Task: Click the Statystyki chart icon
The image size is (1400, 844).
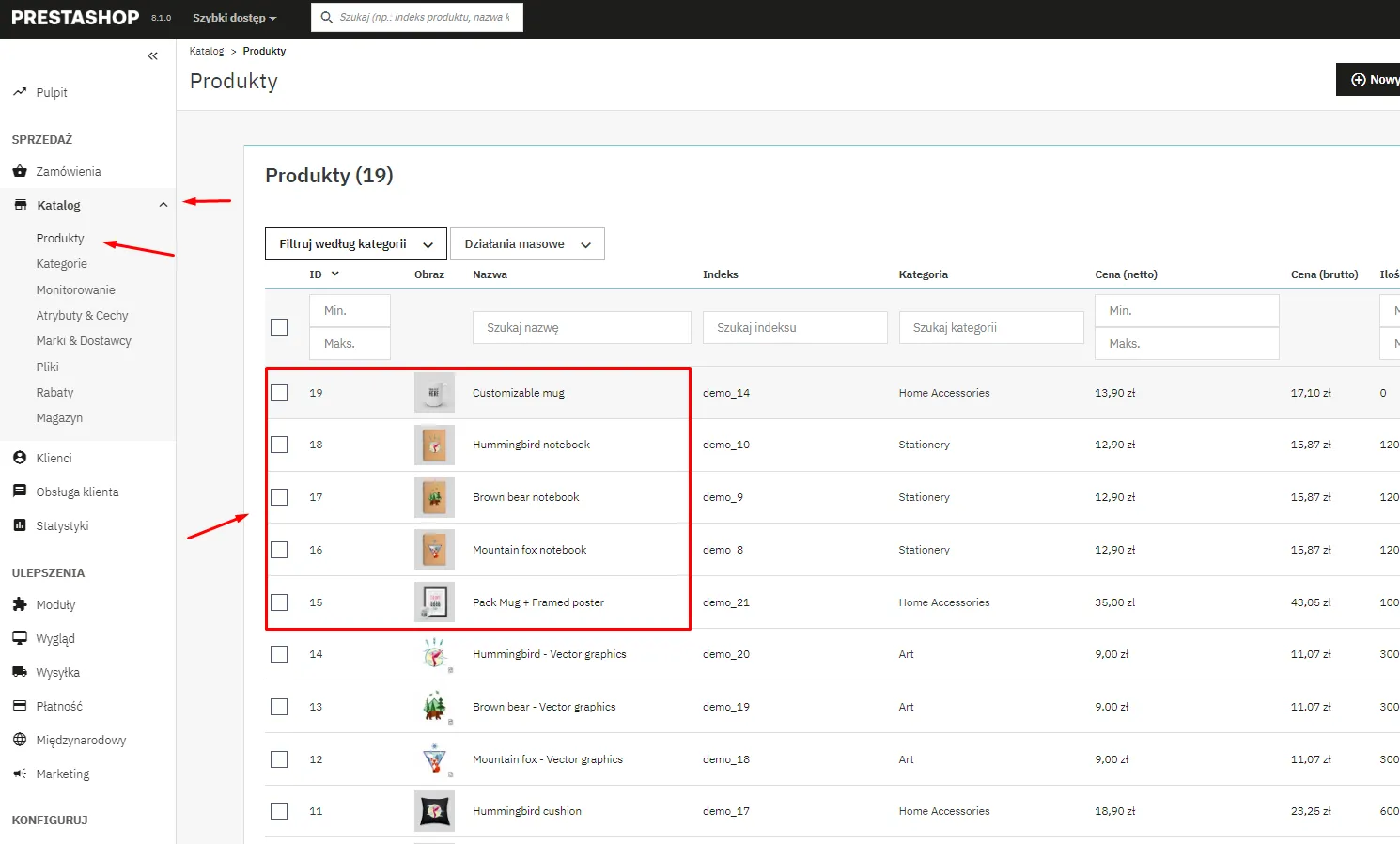Action: pos(20,525)
